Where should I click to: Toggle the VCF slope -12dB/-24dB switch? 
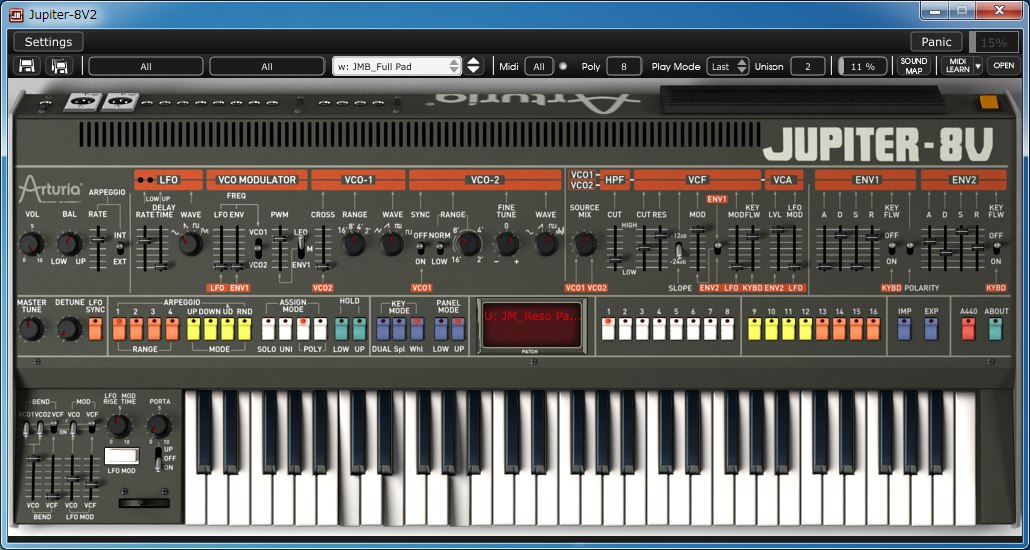tap(680, 250)
